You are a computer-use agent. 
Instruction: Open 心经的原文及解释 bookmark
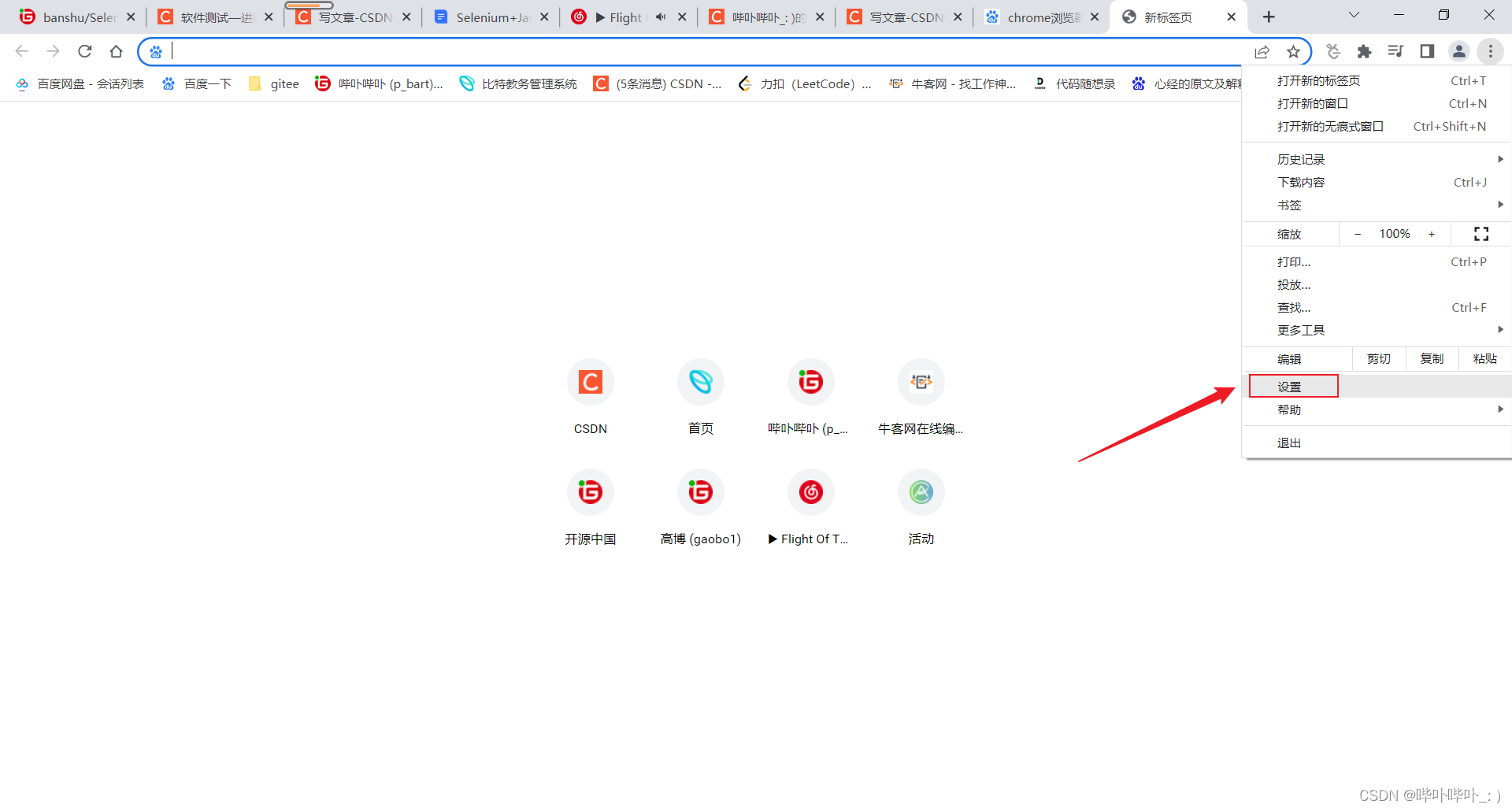(1185, 83)
